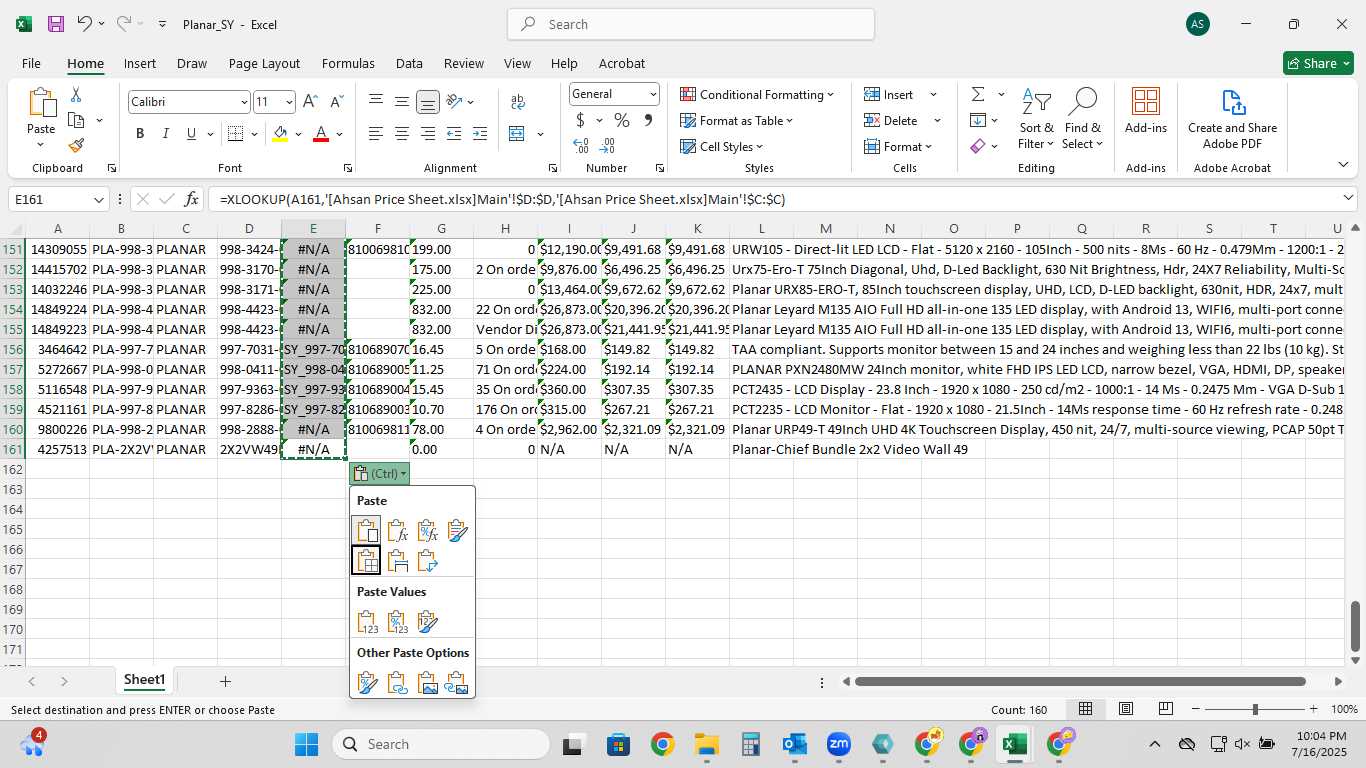
Task: Click the Share button
Action: [1318, 63]
